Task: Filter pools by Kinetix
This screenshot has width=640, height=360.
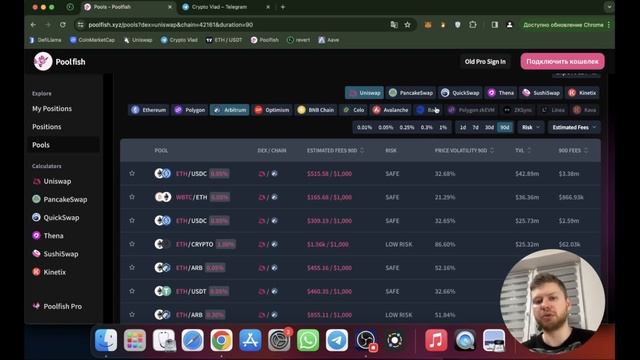Action: (582, 93)
